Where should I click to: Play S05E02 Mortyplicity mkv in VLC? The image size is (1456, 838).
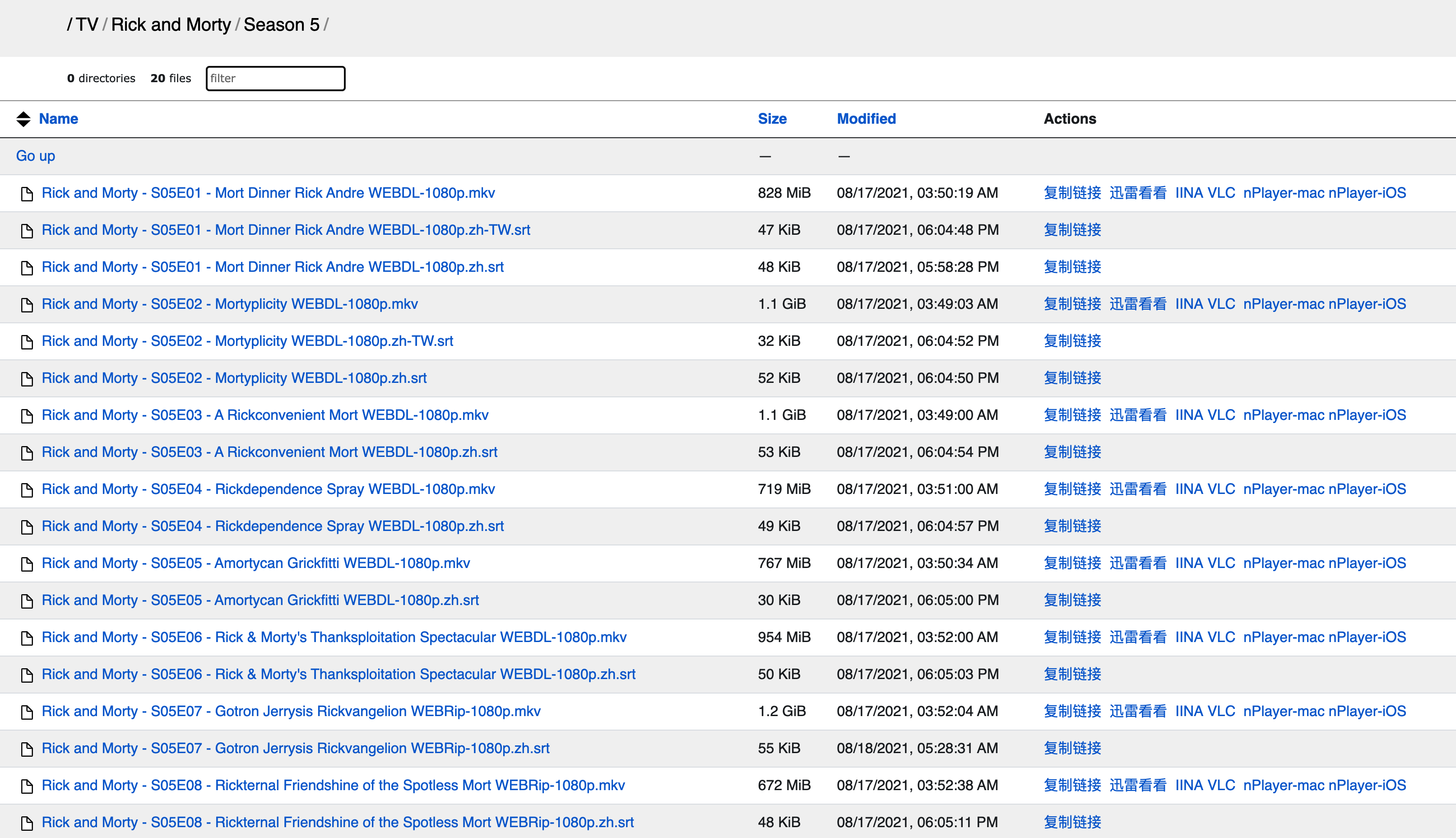pyautogui.click(x=1221, y=304)
